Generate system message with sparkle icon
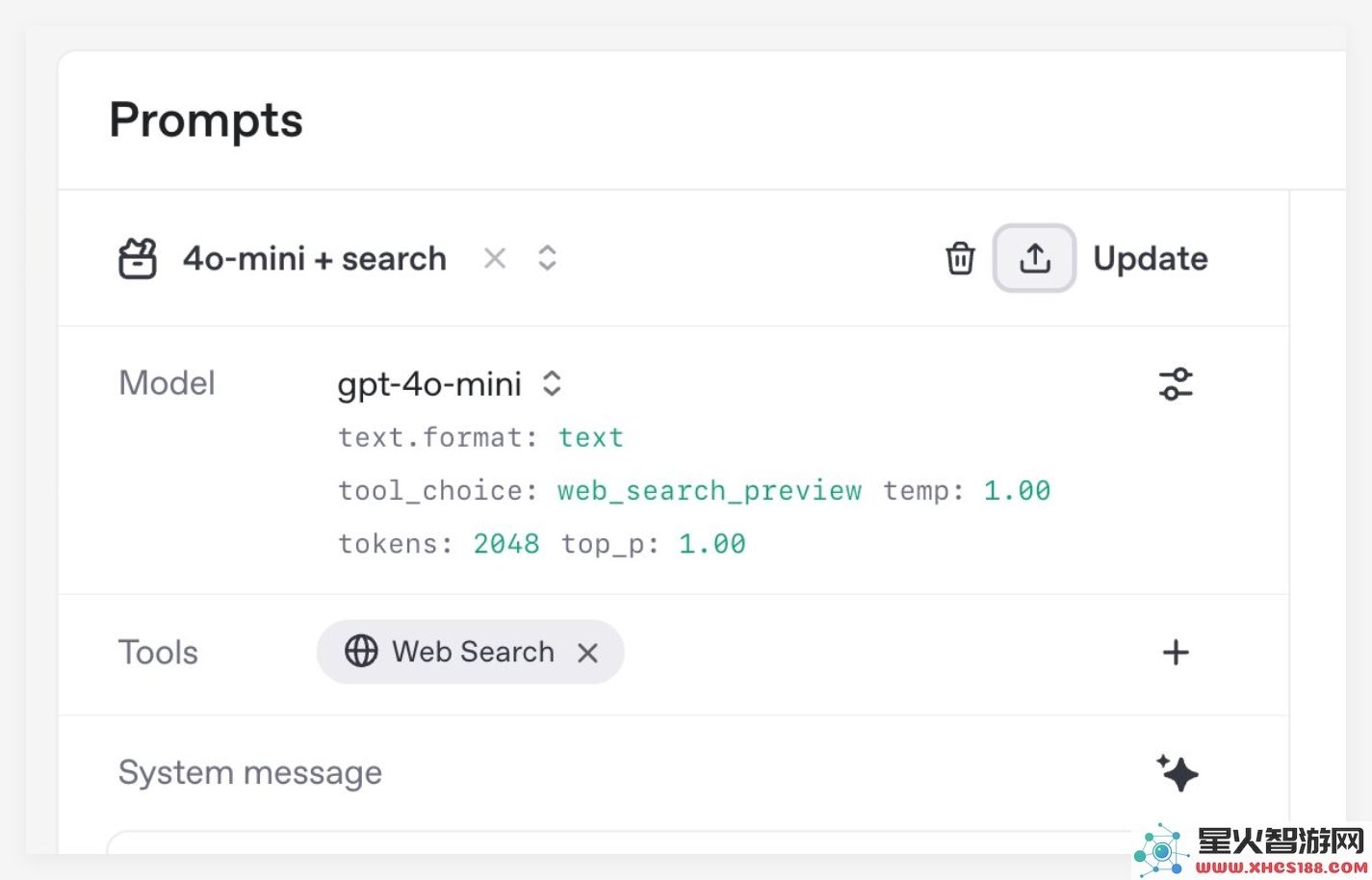Image resolution: width=1372 pixels, height=880 pixels. coord(1177,772)
